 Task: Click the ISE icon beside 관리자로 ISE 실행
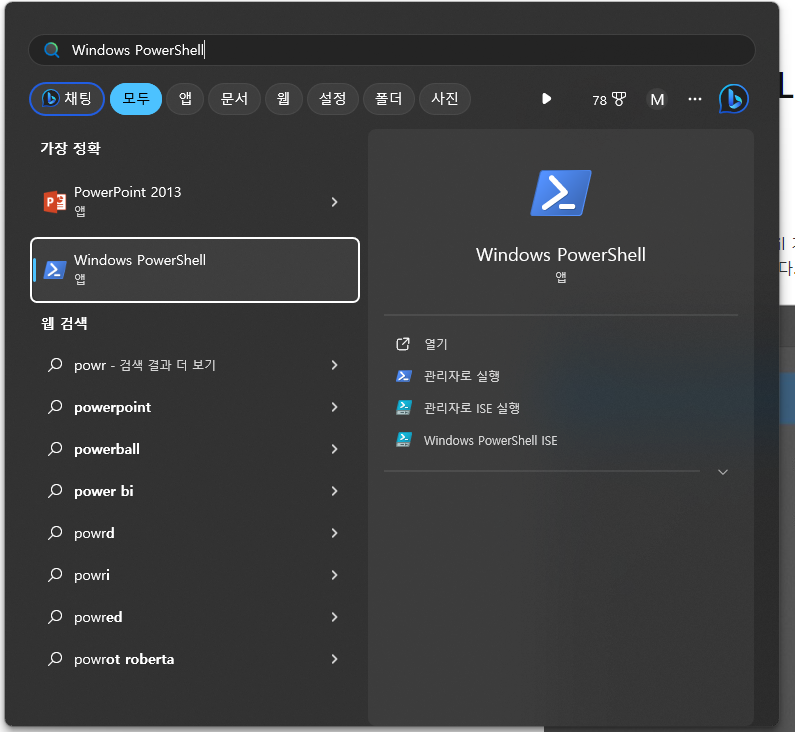point(404,408)
